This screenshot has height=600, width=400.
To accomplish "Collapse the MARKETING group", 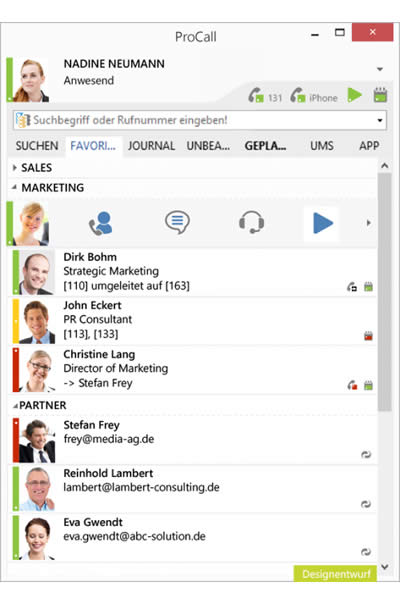I will [15, 187].
